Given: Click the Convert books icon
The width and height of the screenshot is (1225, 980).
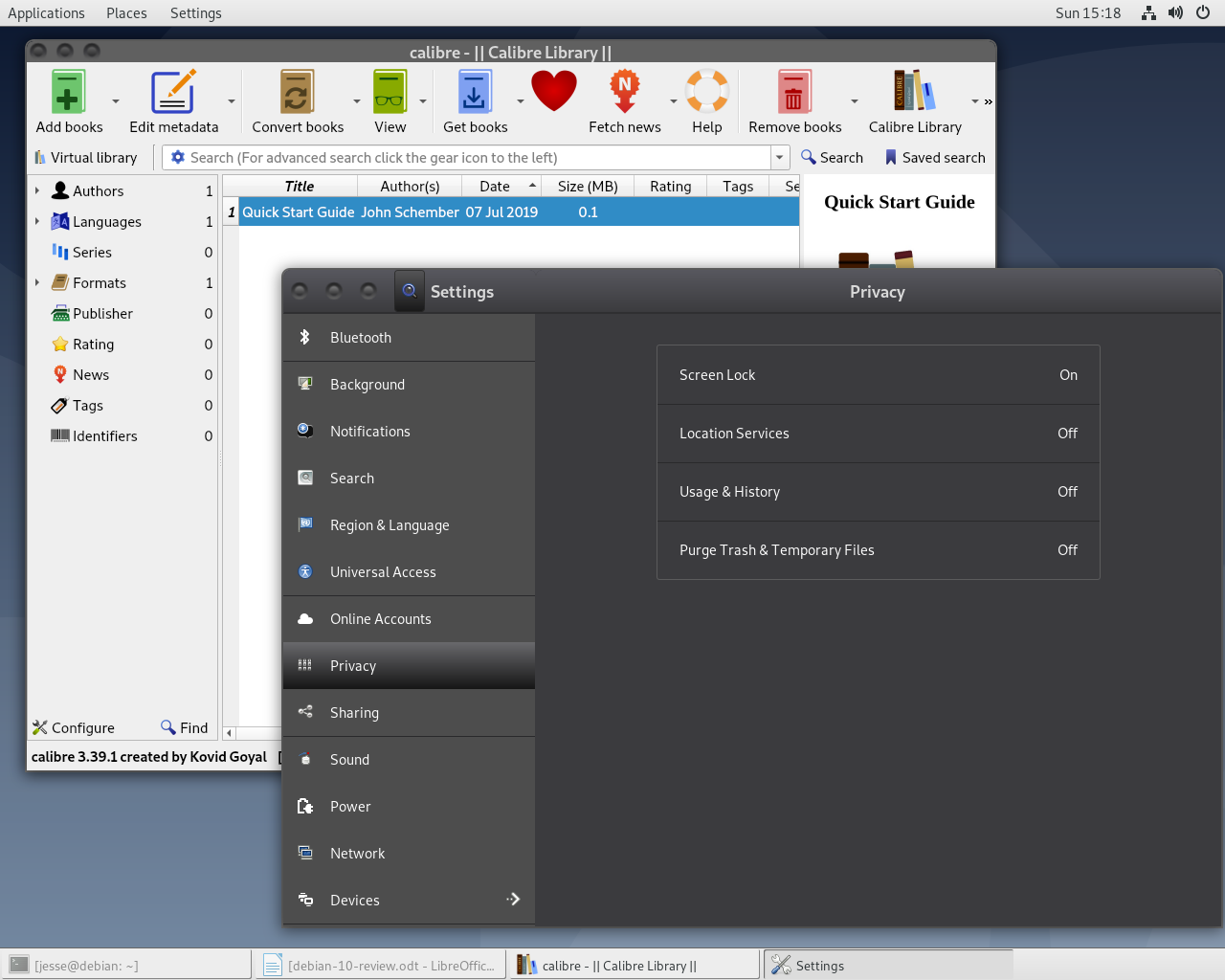Looking at the screenshot, I should click(297, 93).
